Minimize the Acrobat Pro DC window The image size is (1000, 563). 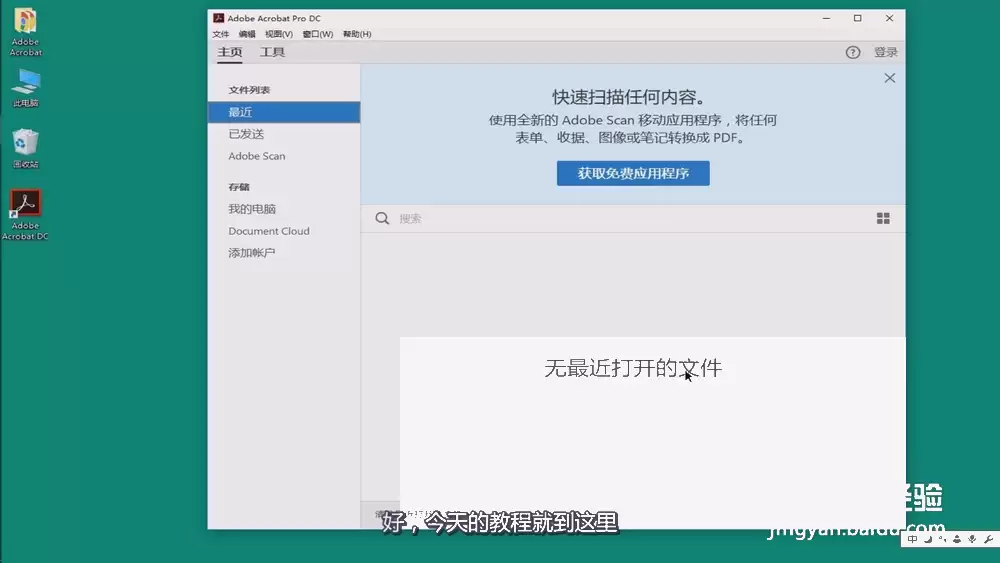pos(827,18)
